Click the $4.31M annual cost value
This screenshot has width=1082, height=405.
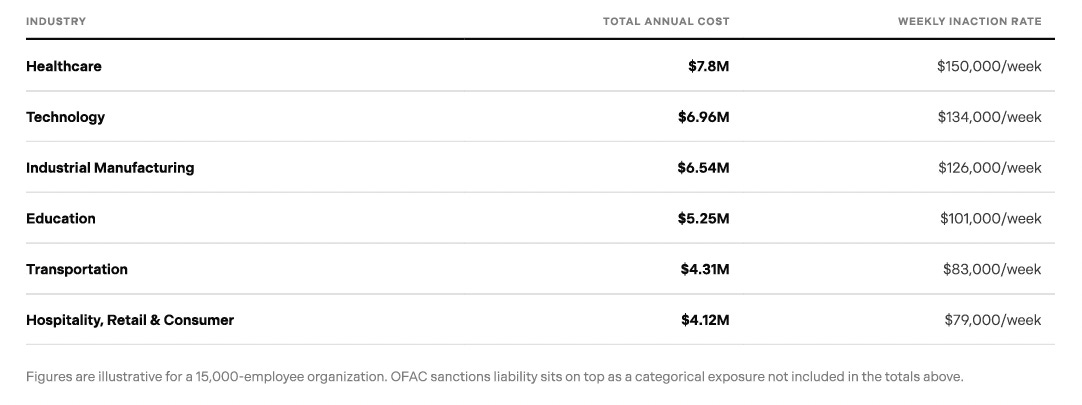pyautogui.click(x=705, y=269)
